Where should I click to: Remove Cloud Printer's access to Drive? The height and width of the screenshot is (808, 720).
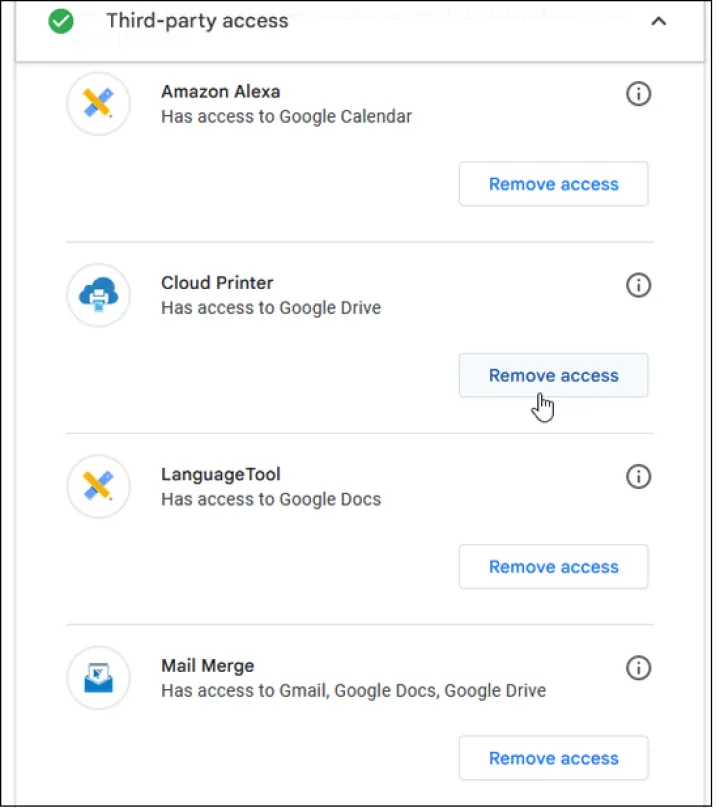[x=553, y=376]
